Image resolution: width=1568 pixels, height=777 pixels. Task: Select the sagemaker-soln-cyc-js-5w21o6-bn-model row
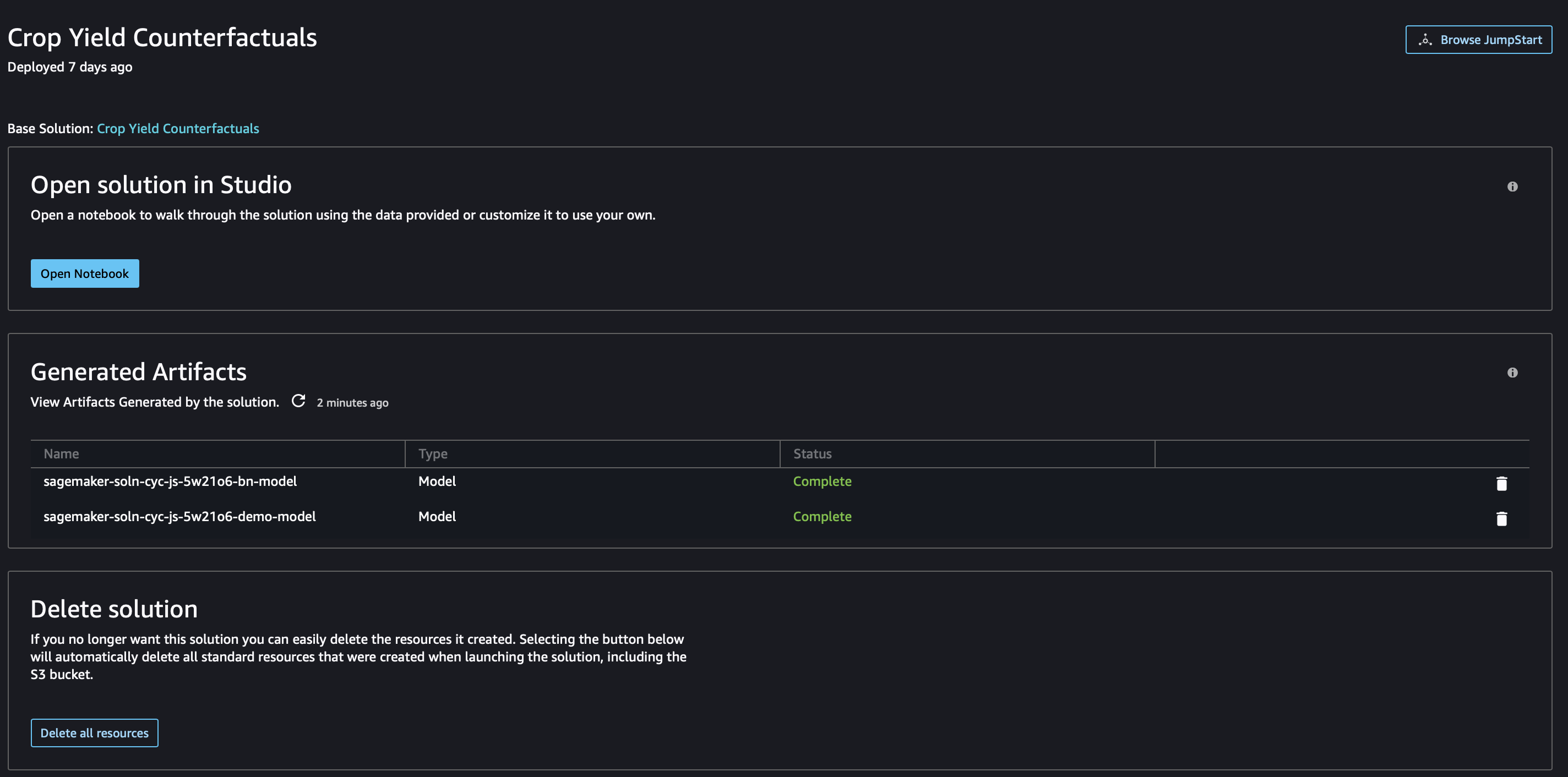(x=170, y=481)
